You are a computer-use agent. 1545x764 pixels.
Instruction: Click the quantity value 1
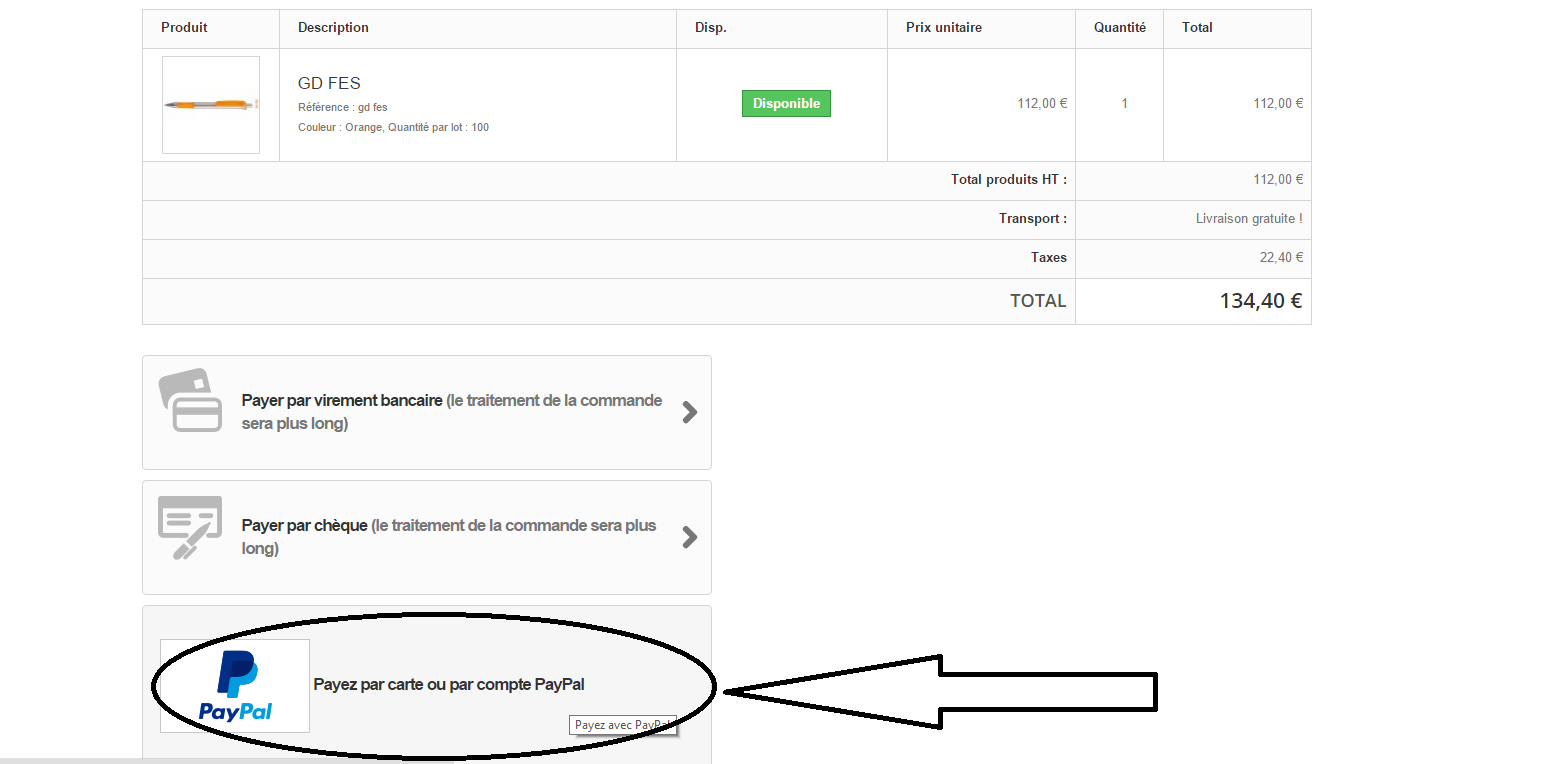tap(1124, 103)
